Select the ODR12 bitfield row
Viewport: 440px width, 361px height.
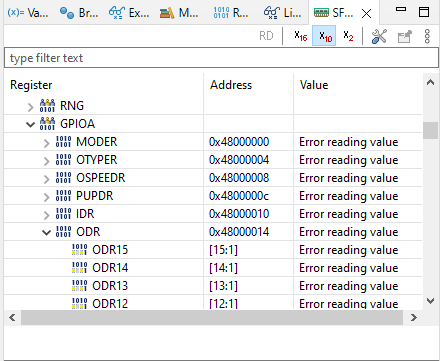point(213,303)
